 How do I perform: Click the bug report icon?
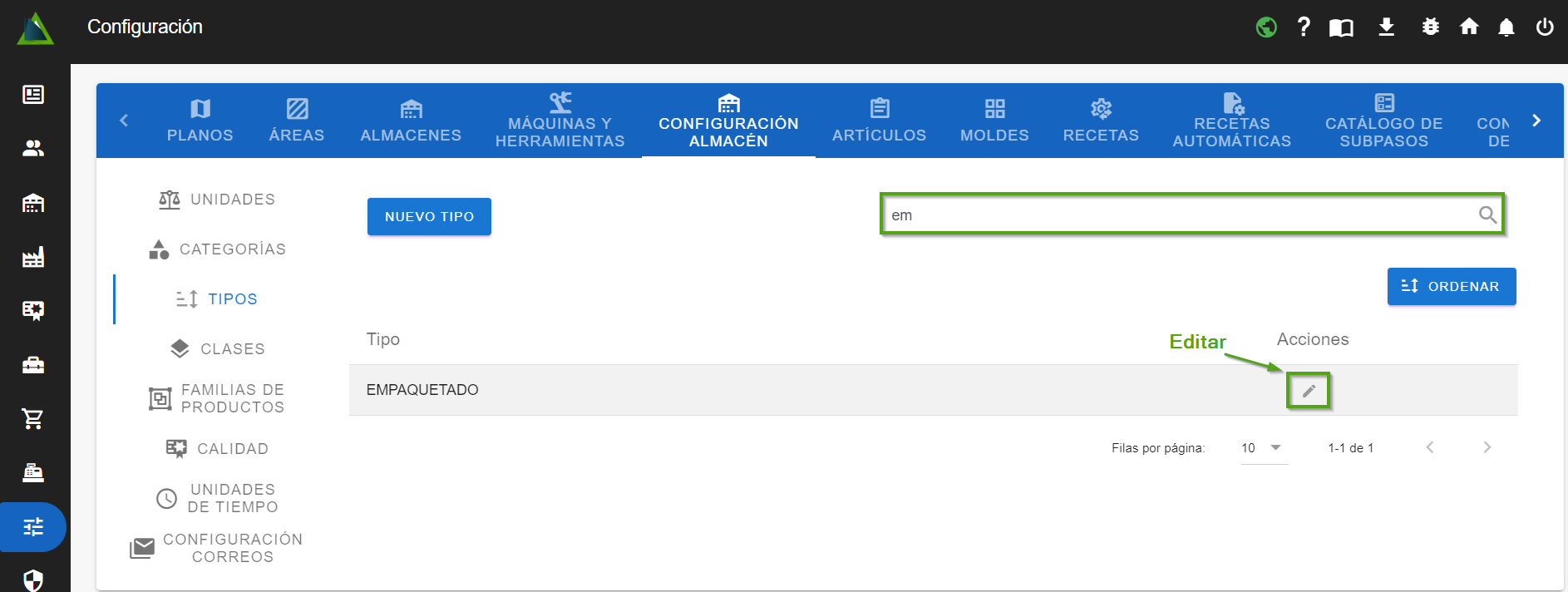coord(1430,27)
